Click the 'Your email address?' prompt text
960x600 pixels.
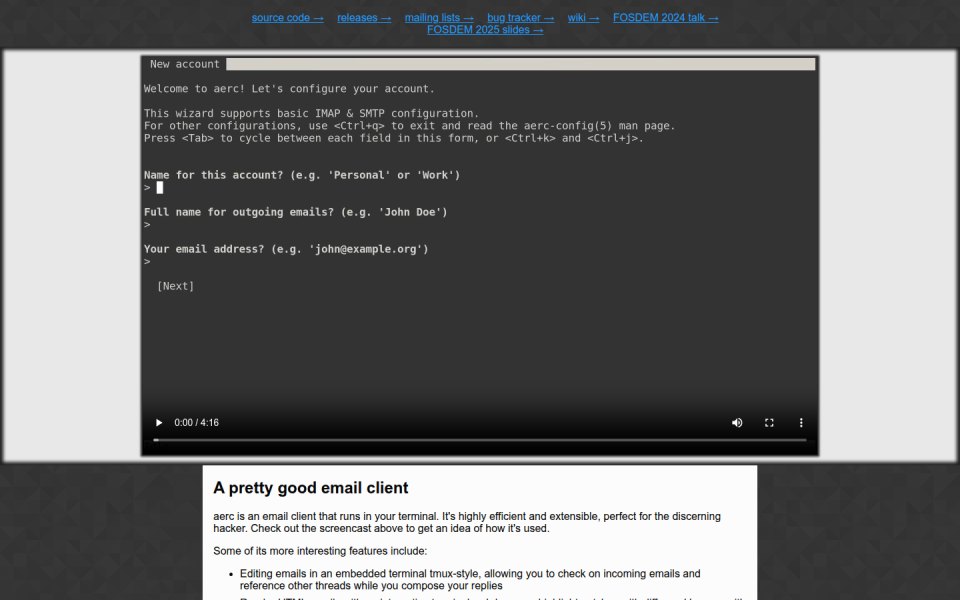point(286,249)
